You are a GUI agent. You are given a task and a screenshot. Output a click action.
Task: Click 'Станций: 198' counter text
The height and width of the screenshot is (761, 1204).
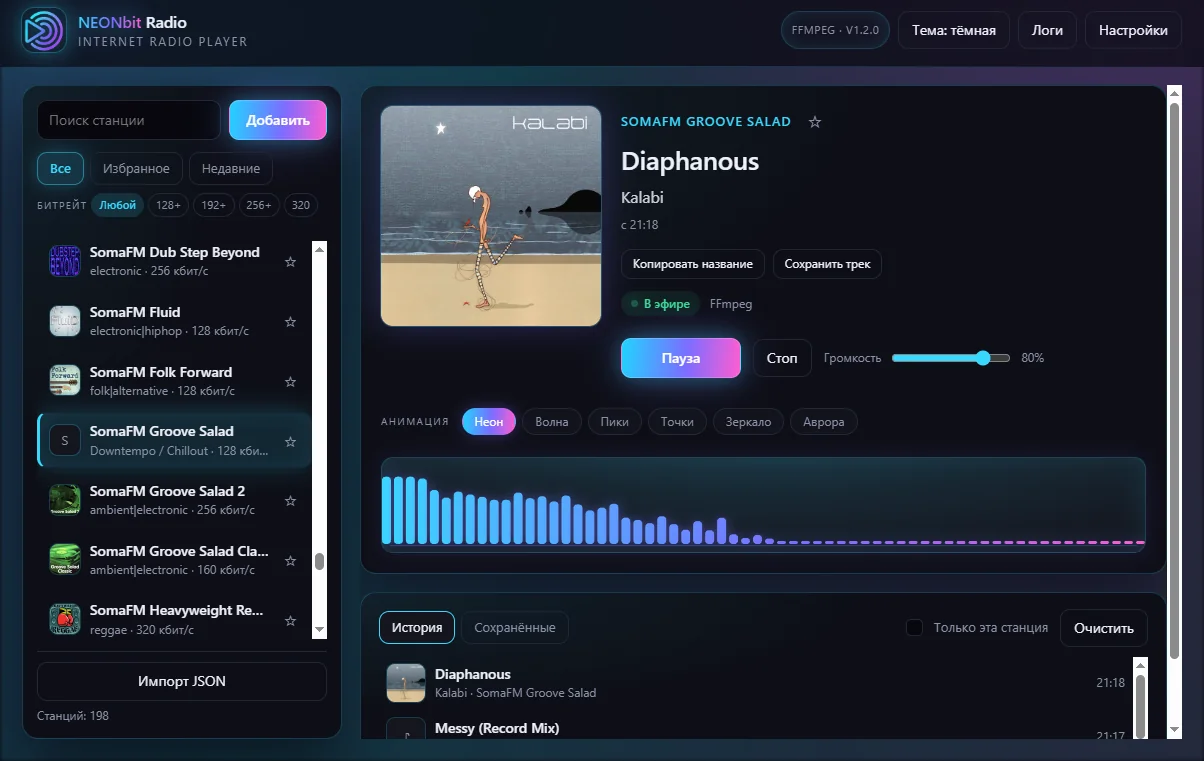[x=73, y=716]
